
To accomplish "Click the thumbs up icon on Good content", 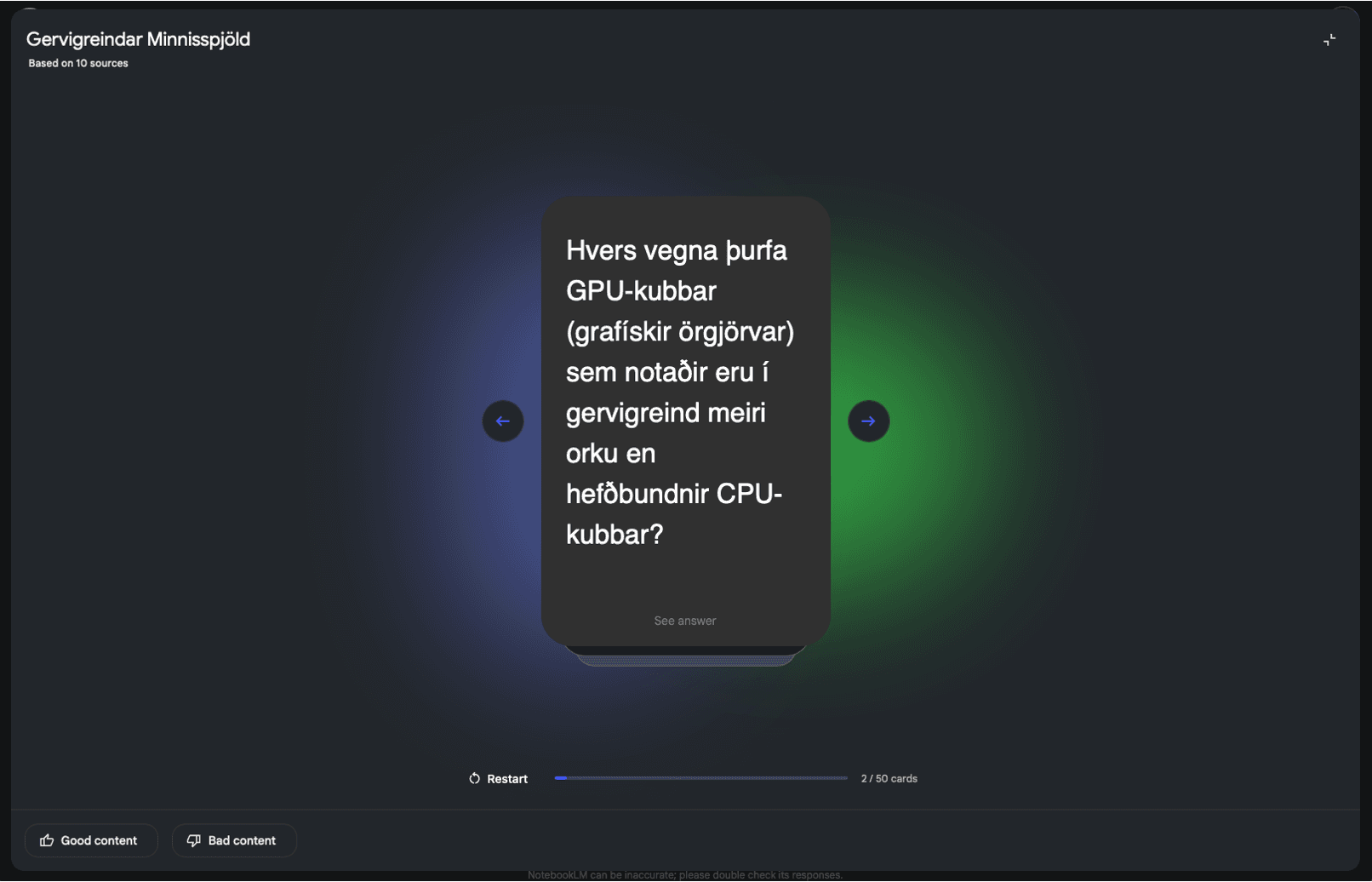I will 47,840.
